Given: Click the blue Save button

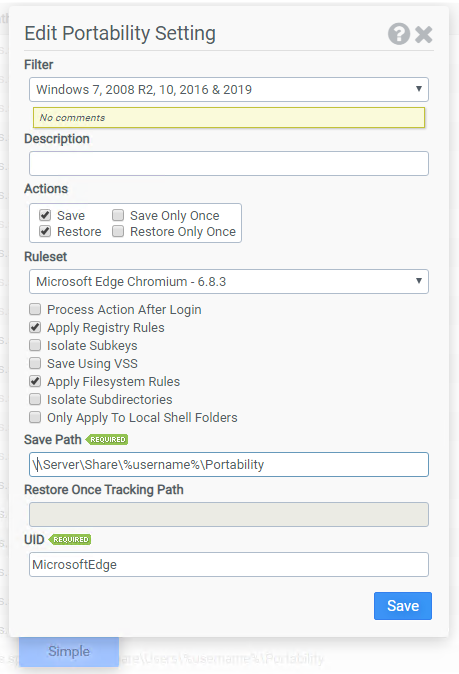Looking at the screenshot, I should 403,606.
